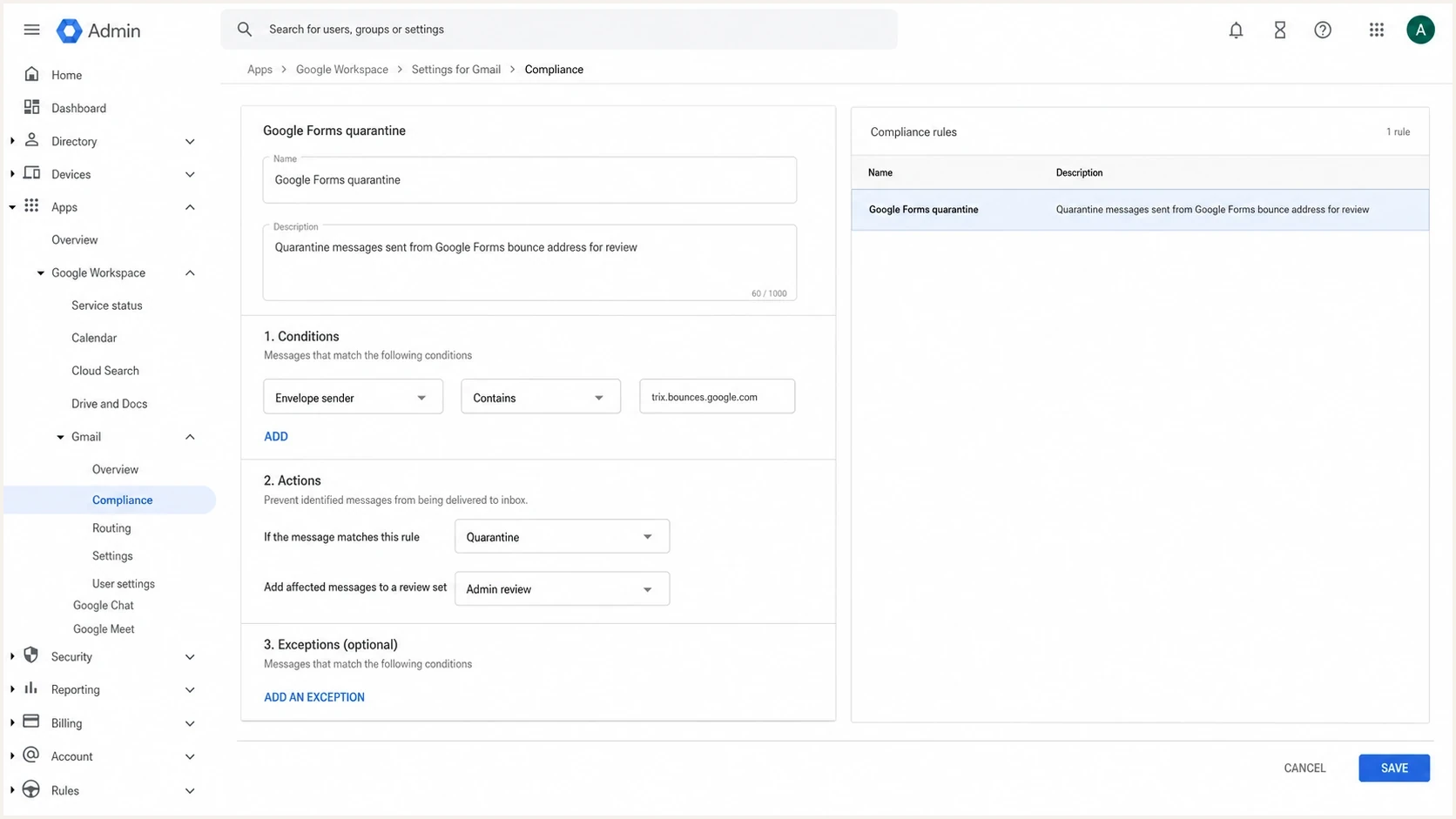Go to Apps breadcrumb link
1456x819 pixels.
click(260, 70)
